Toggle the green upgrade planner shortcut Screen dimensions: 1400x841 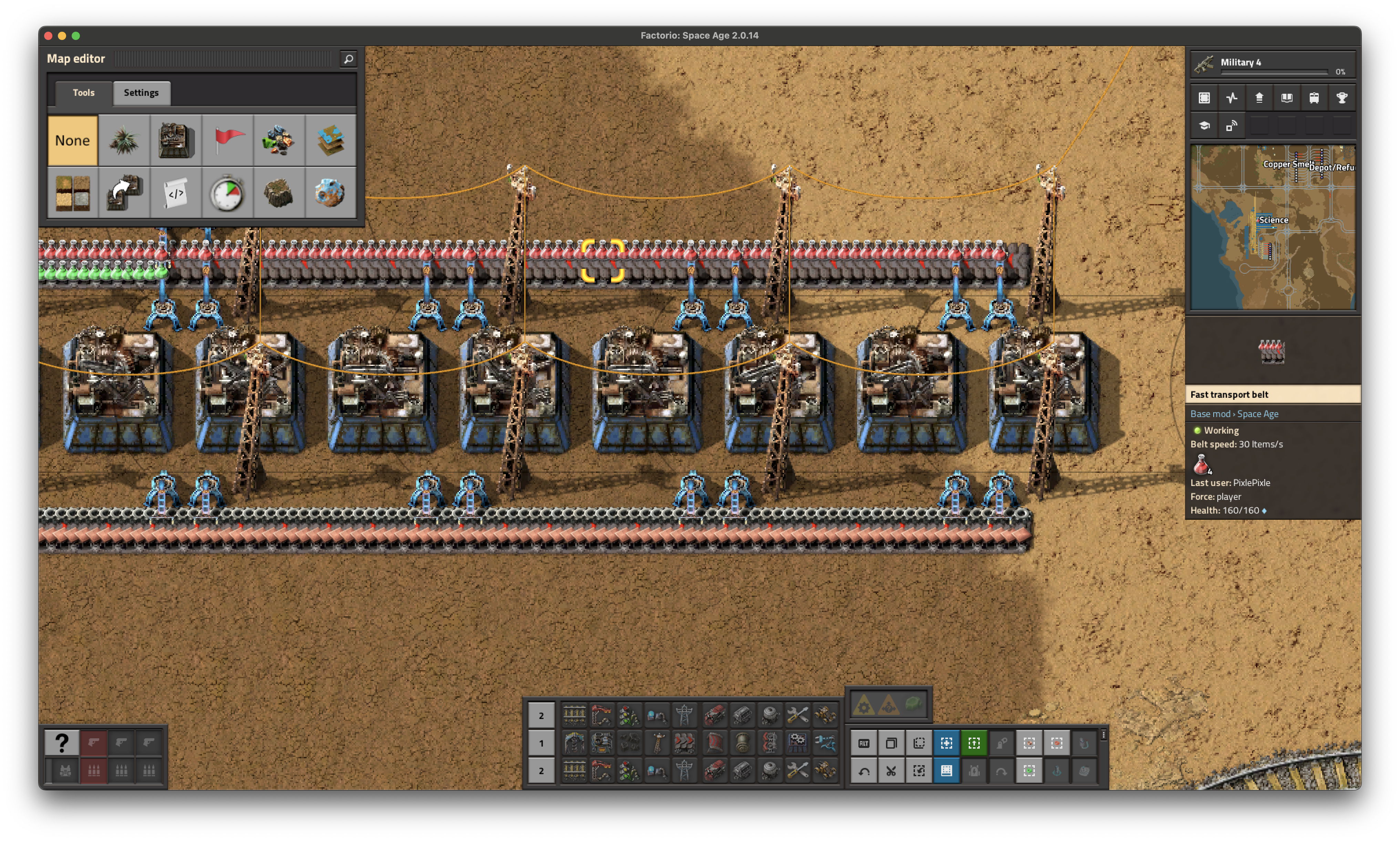click(974, 743)
